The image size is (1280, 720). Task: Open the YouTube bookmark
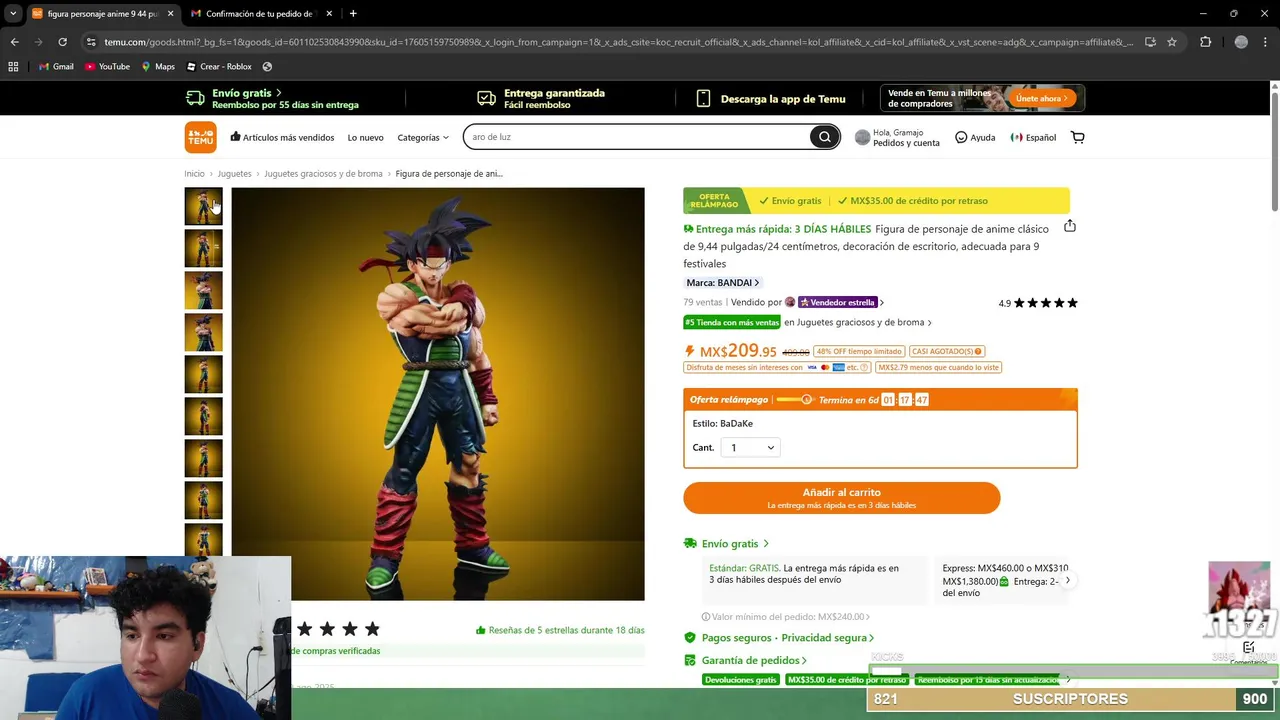pos(107,67)
